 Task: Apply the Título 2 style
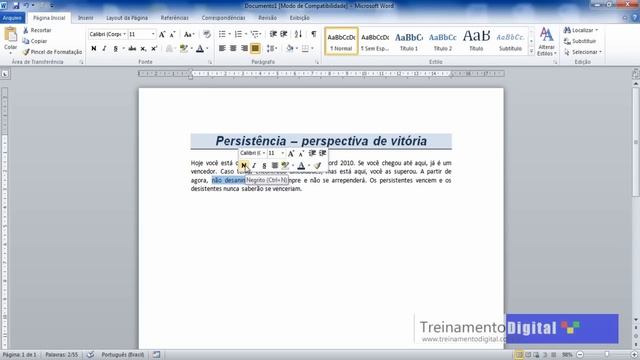442,41
